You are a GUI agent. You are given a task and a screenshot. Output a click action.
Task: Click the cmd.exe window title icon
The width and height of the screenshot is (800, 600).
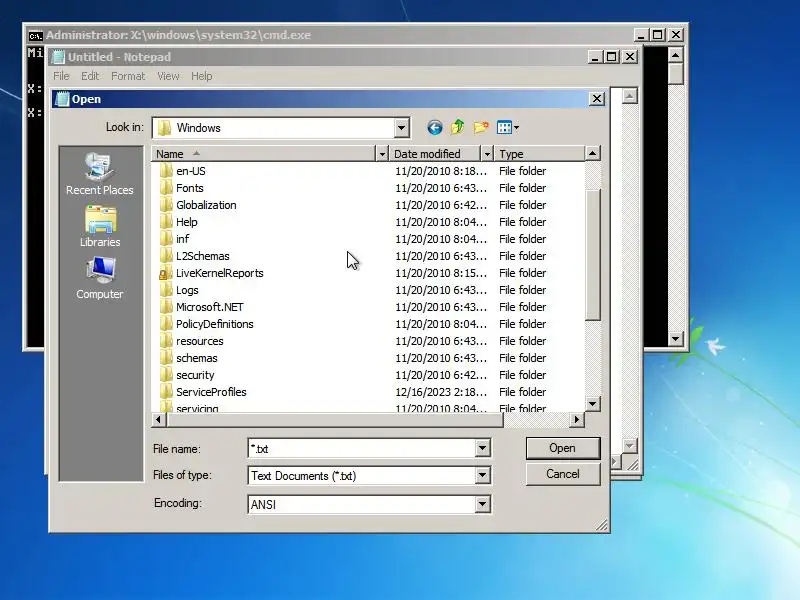(35, 35)
